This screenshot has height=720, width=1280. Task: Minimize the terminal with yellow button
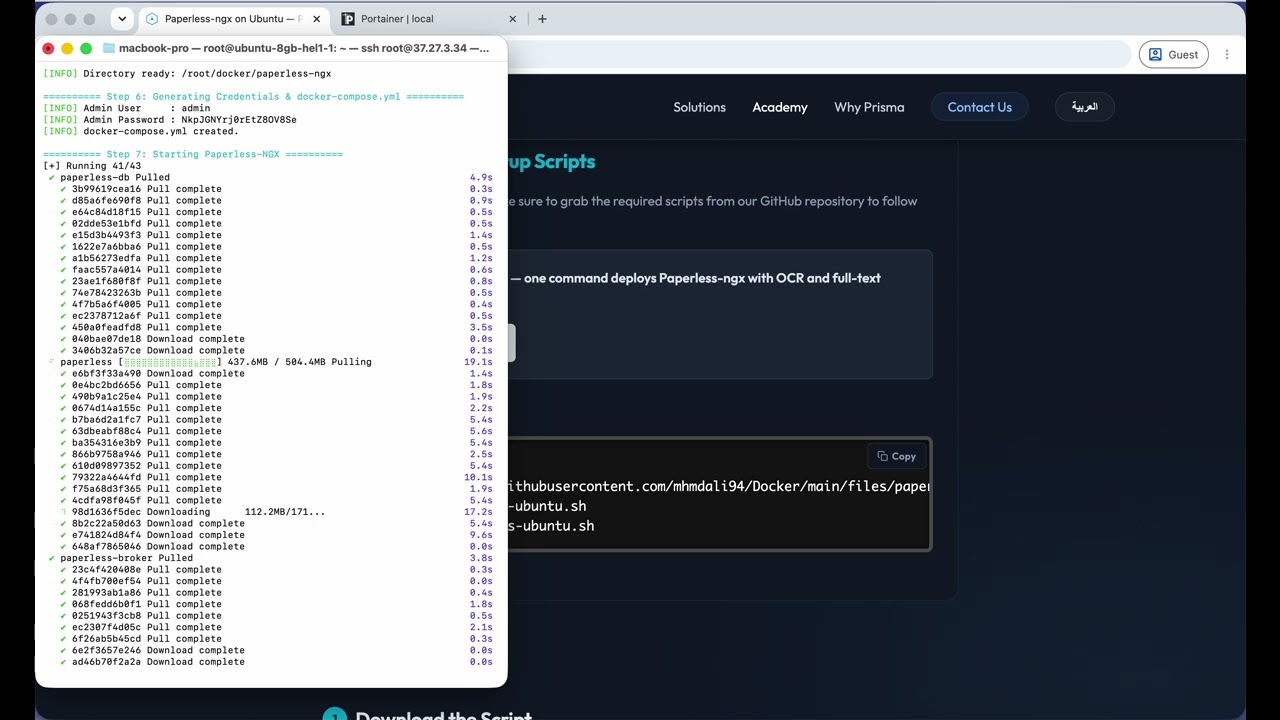(67, 48)
